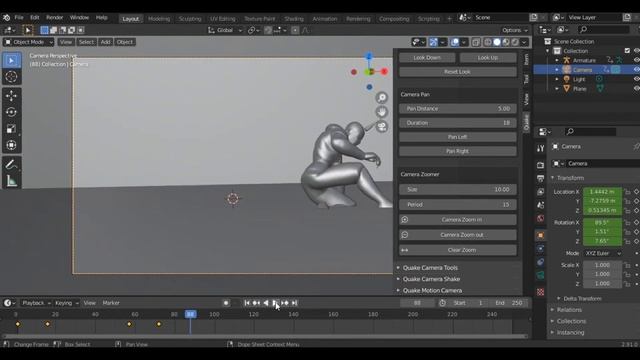Adjust the Camera Zoomer Size slider

(458, 189)
